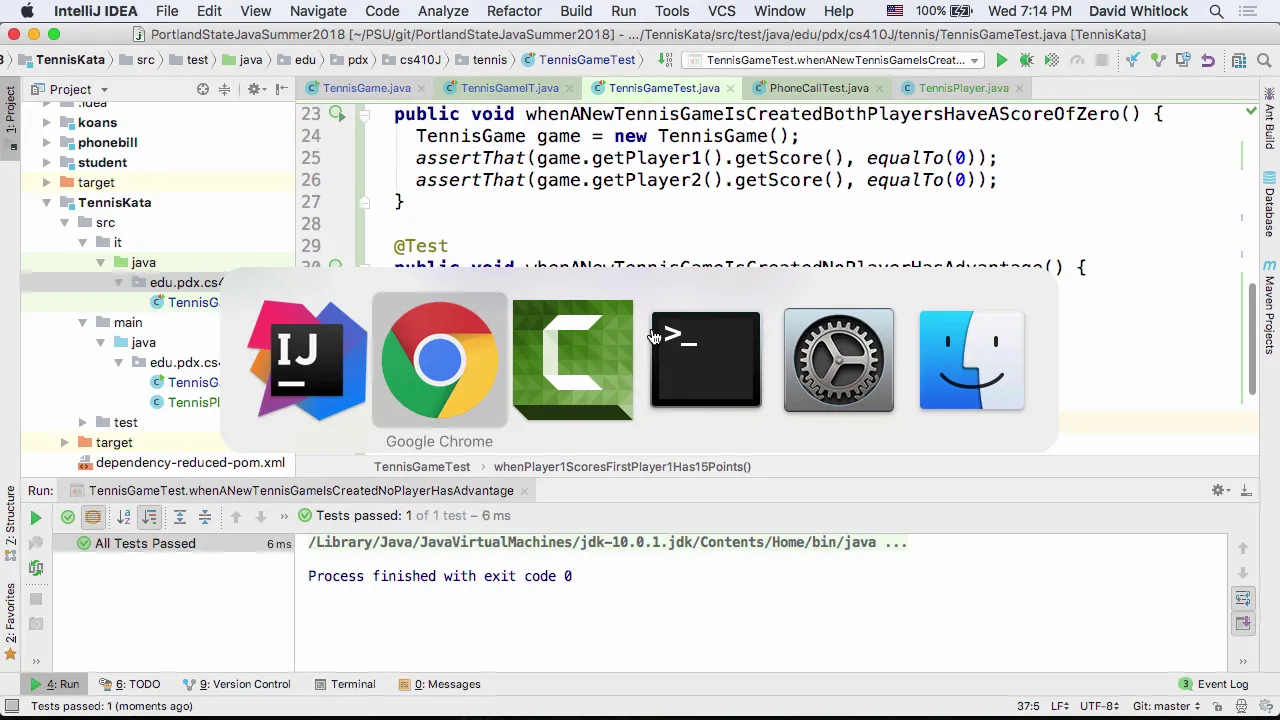Switch to TennisGame.java editor tab
The width and height of the screenshot is (1280, 720).
[366, 88]
